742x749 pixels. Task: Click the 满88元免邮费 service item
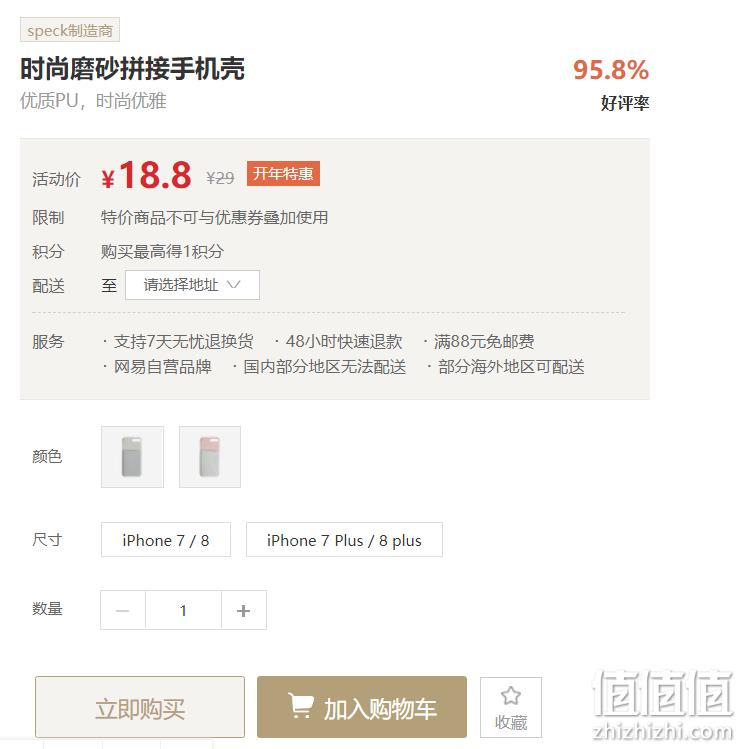[484, 342]
